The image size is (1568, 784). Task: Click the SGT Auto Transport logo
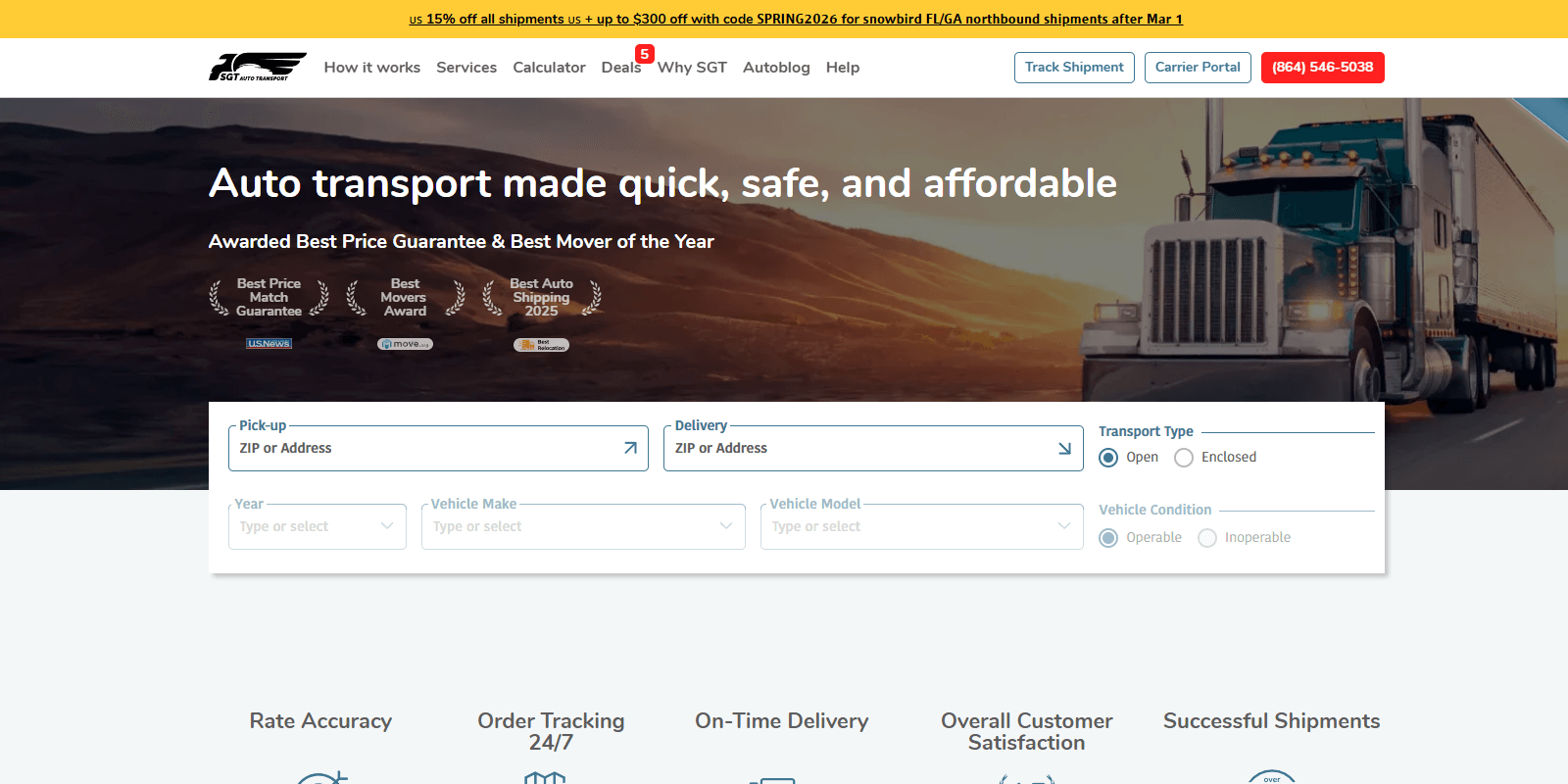tap(257, 67)
